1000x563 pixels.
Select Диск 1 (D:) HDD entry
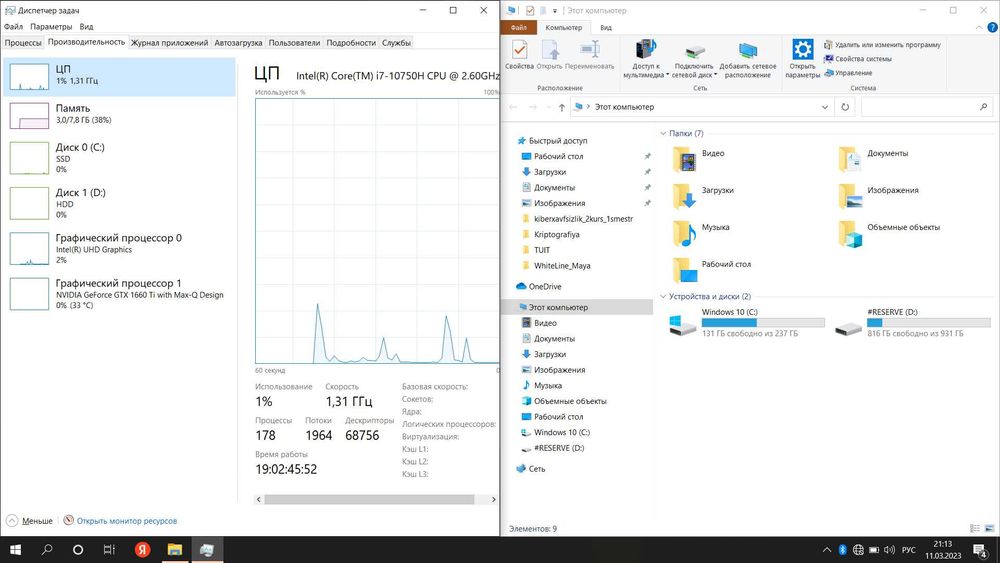pos(119,203)
